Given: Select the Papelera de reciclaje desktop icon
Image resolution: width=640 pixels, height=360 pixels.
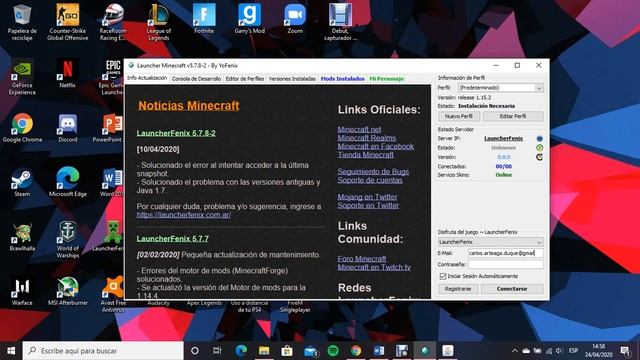Looking at the screenshot, I should 22,22.
